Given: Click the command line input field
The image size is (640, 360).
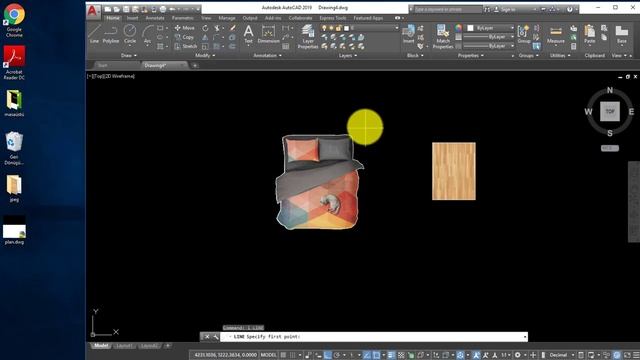Looking at the screenshot, I should (373, 337).
